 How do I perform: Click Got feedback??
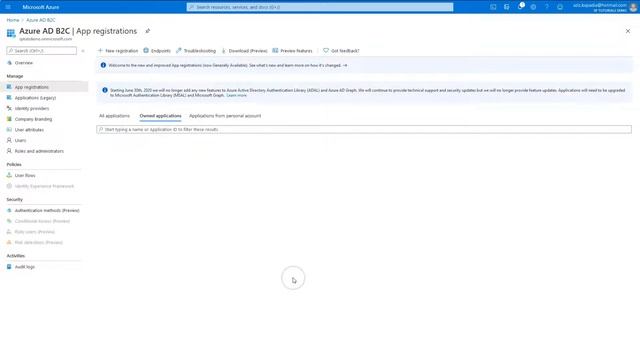click(x=341, y=51)
